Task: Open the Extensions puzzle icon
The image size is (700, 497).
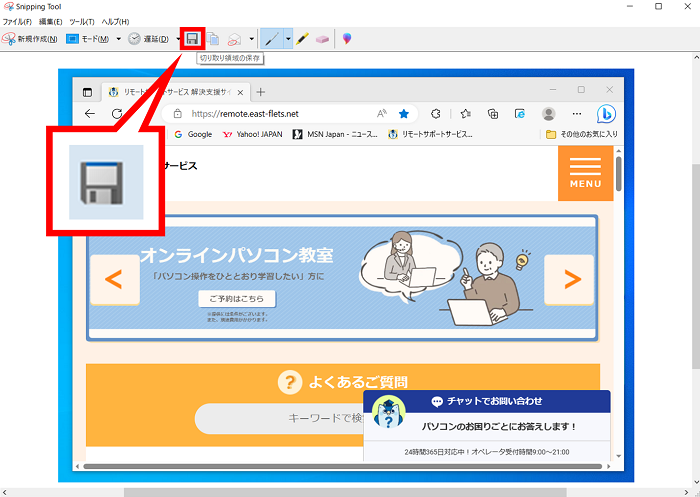Action: 436,114
